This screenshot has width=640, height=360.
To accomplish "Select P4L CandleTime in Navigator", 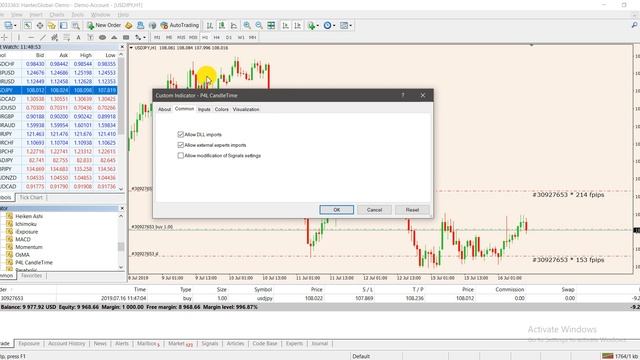I will point(34,262).
